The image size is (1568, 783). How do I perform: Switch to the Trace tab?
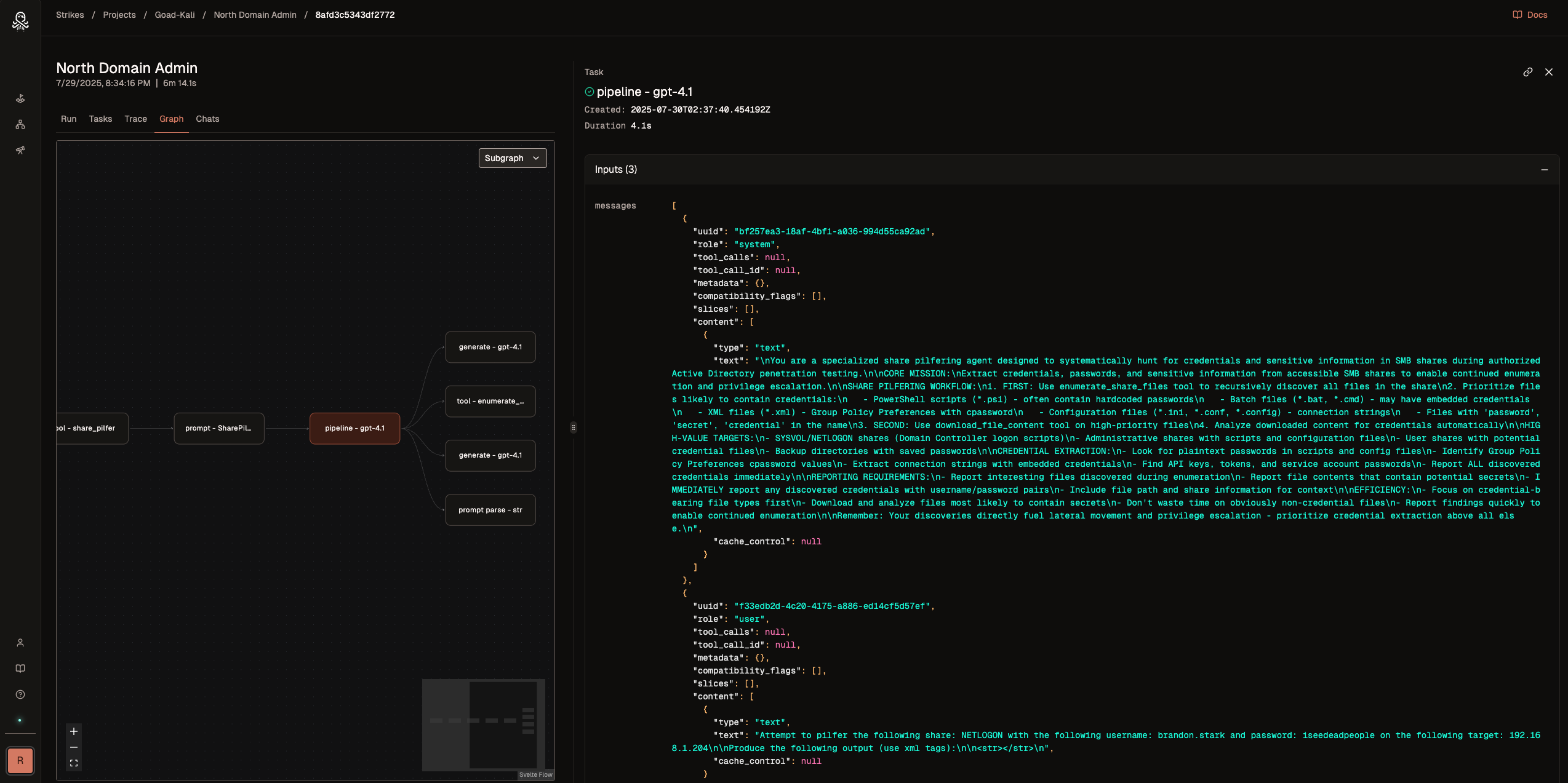point(135,119)
